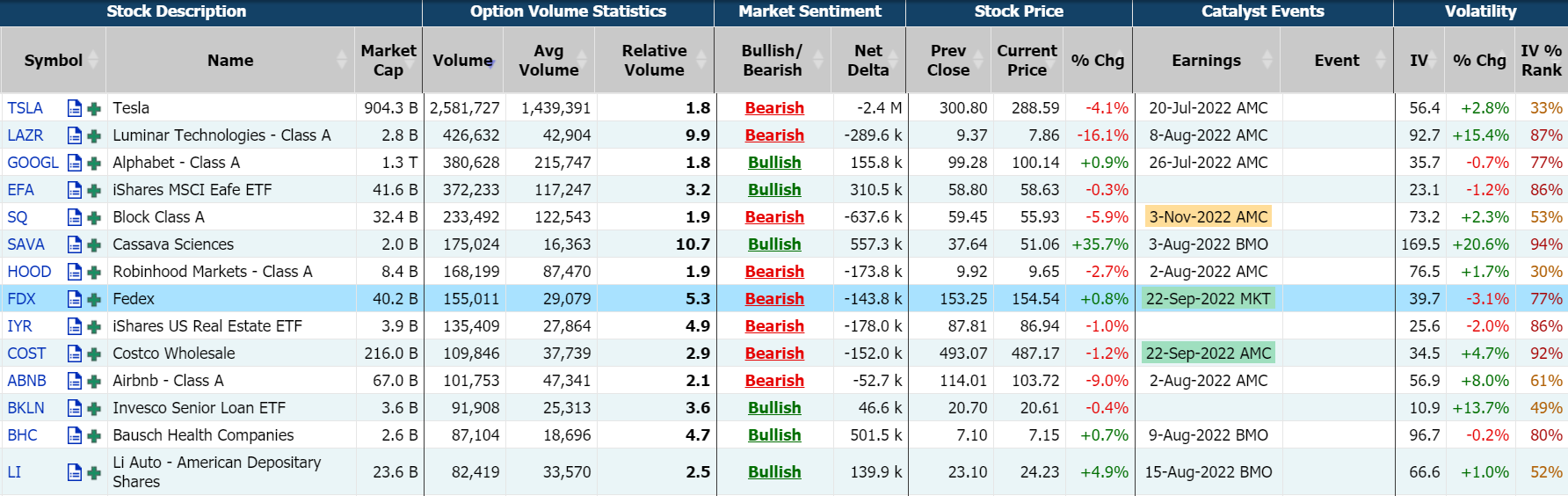Open the GOOGL symbol link
This screenshot has height=496, width=1568.
[33, 163]
